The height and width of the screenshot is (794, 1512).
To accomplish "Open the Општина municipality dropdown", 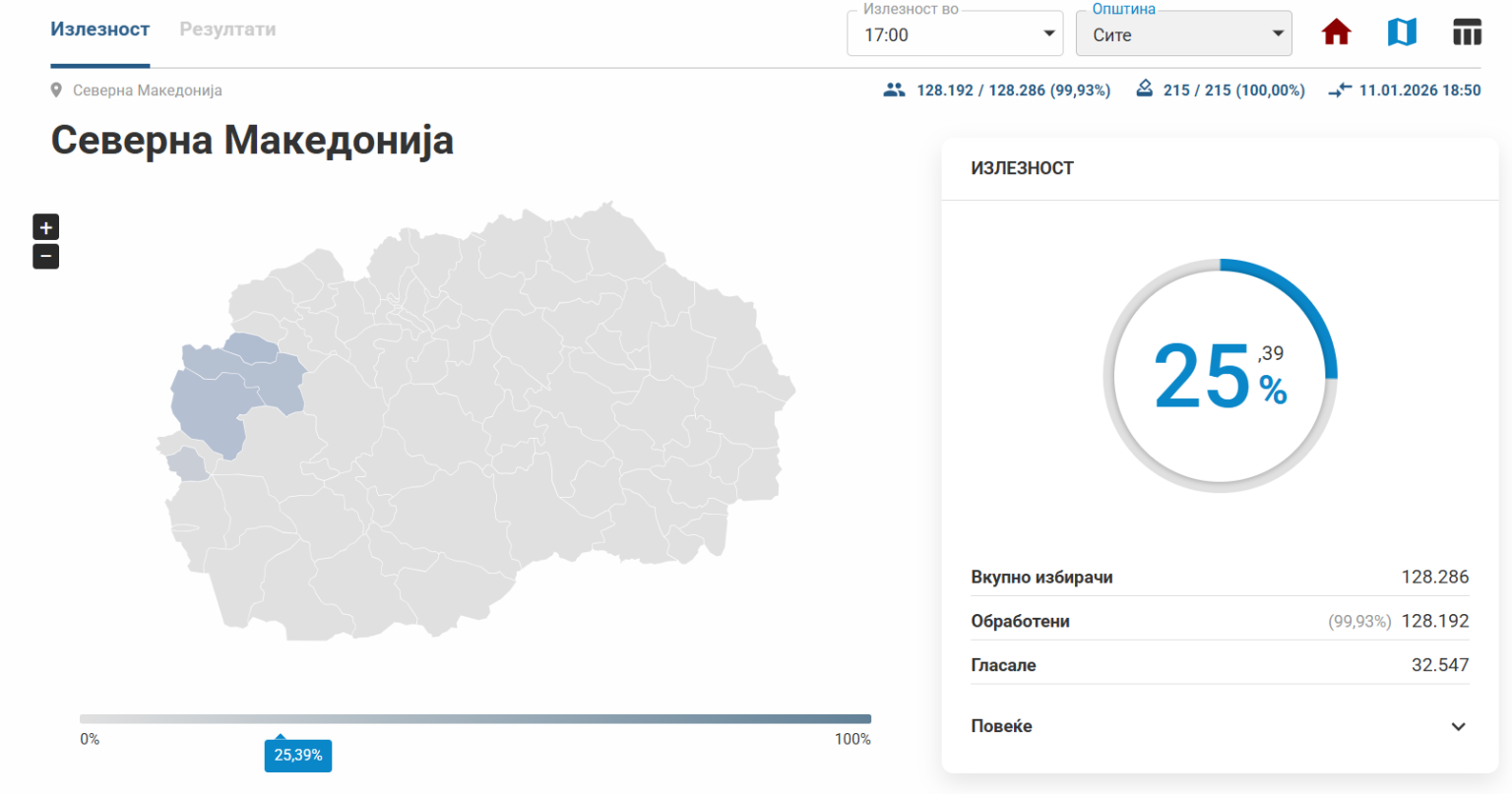I will point(1183,34).
